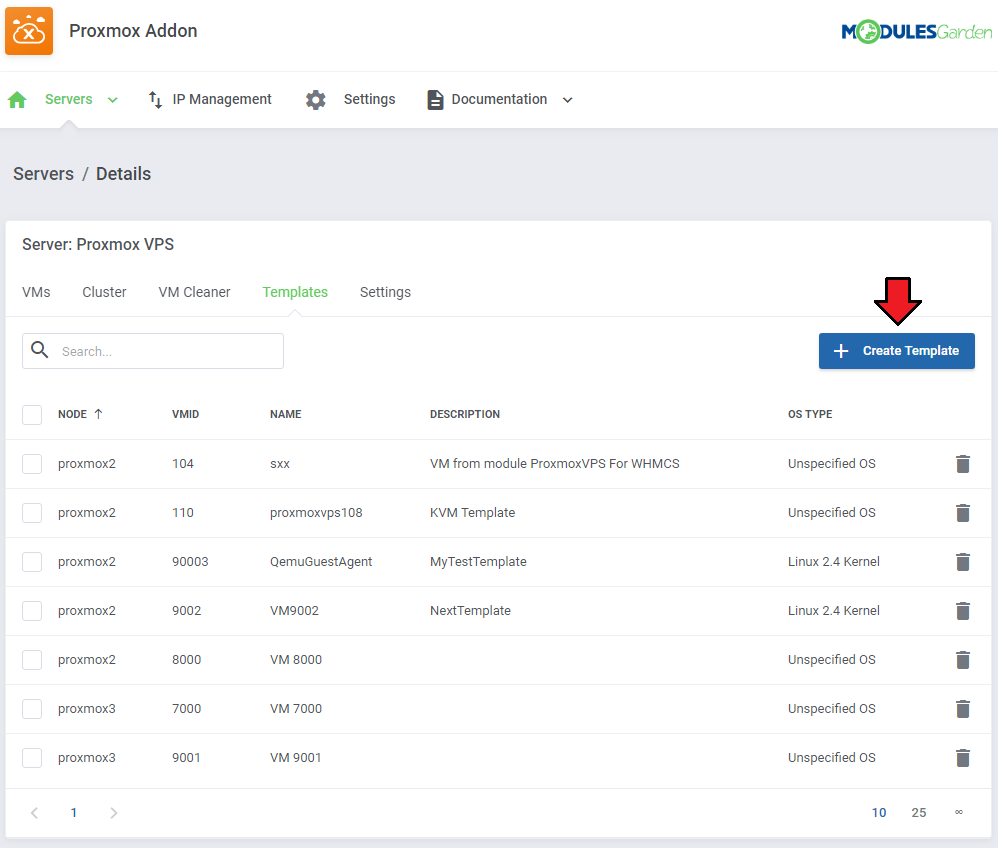Select the Templates tab

295,292
